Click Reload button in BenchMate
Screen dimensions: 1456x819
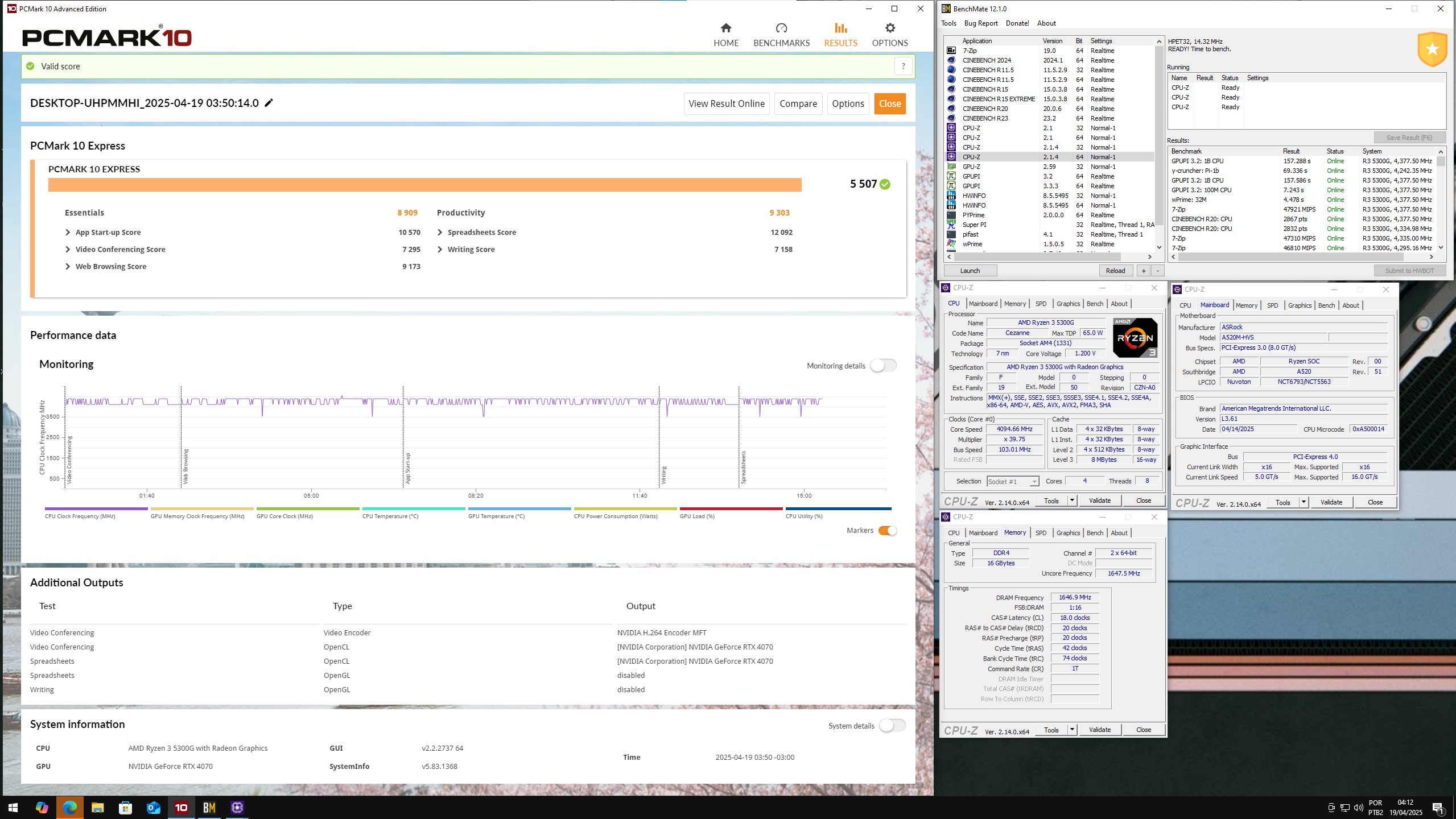click(x=1115, y=271)
